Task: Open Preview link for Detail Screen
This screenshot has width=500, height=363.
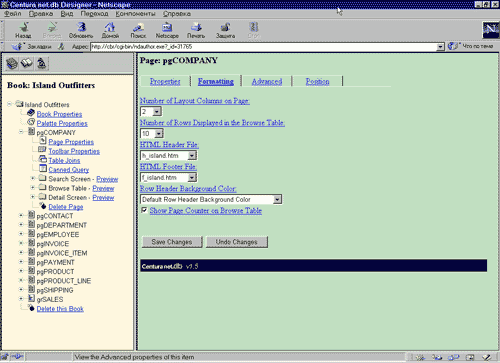Action: coord(103,198)
